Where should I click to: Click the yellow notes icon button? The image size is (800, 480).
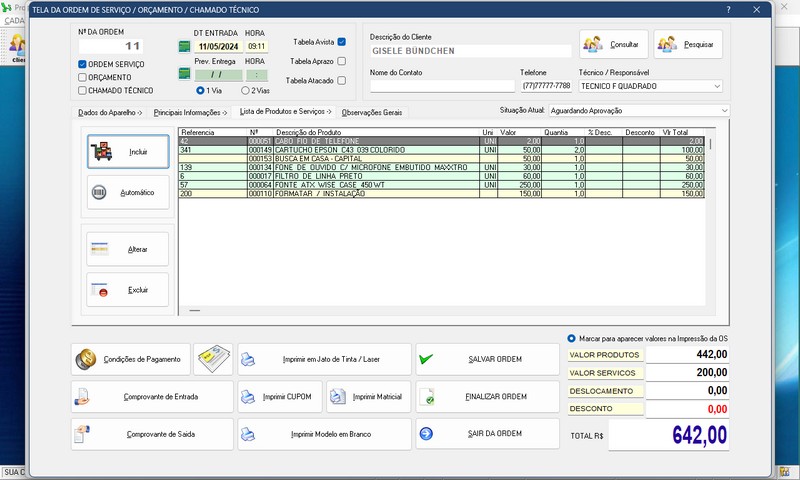(213, 359)
